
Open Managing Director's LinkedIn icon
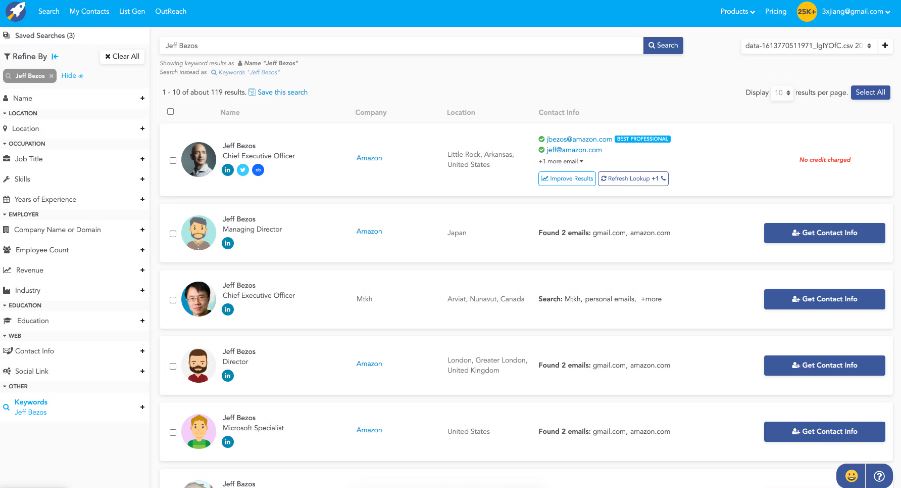[x=228, y=243]
